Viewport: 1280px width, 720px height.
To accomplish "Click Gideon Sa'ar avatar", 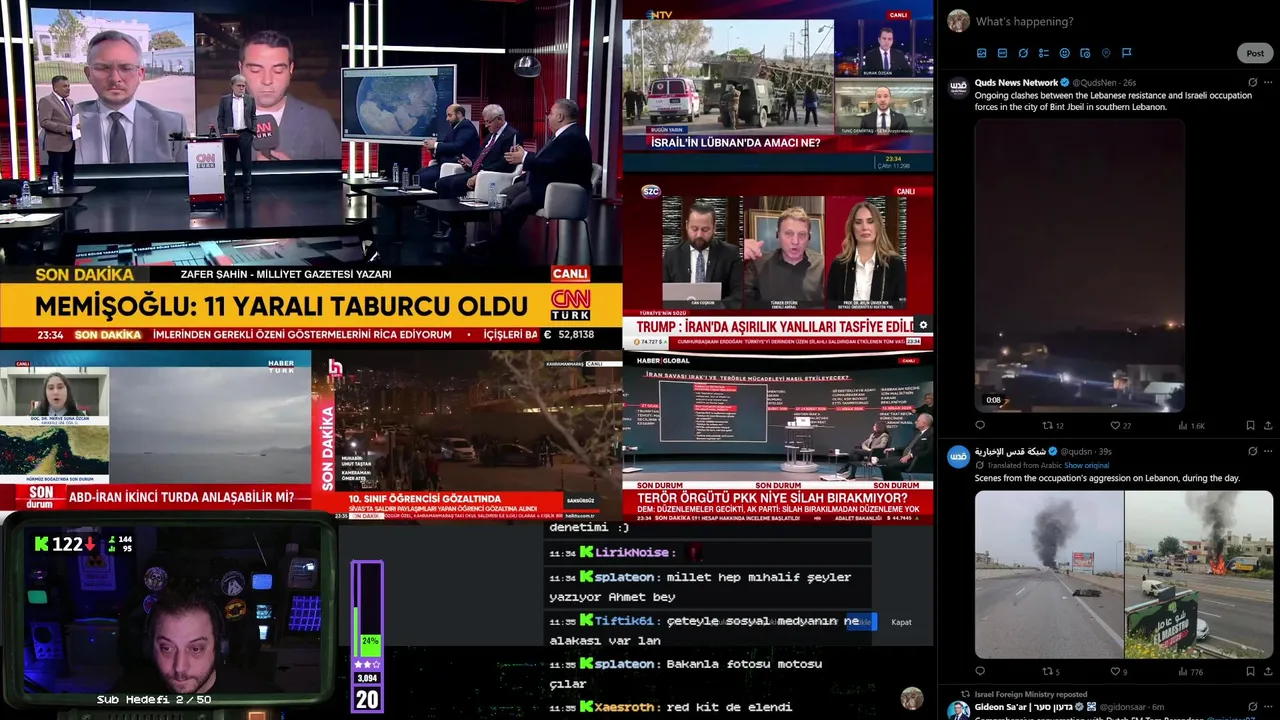I will pyautogui.click(x=958, y=710).
